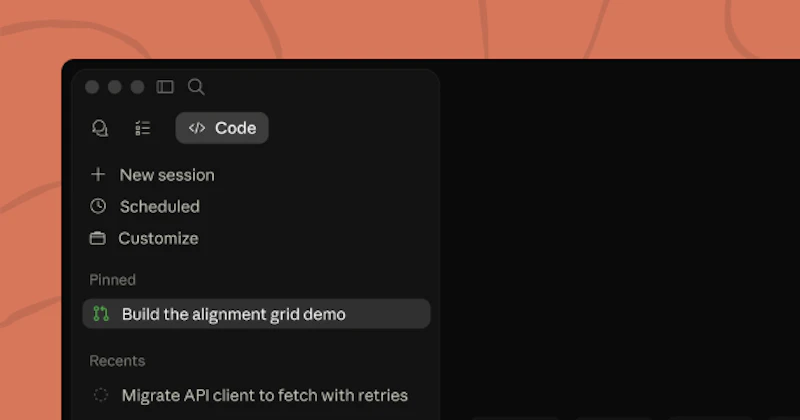This screenshot has width=800, height=420.
Task: Click the green pull request icon
Action: [101, 314]
